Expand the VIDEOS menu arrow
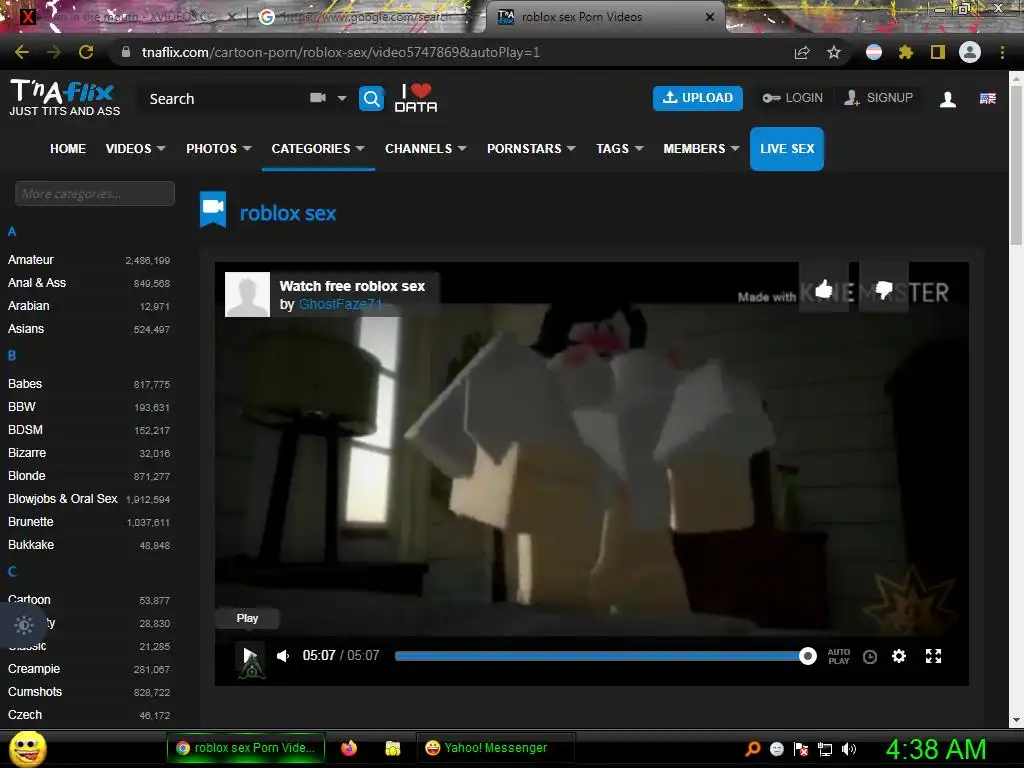 pos(161,149)
